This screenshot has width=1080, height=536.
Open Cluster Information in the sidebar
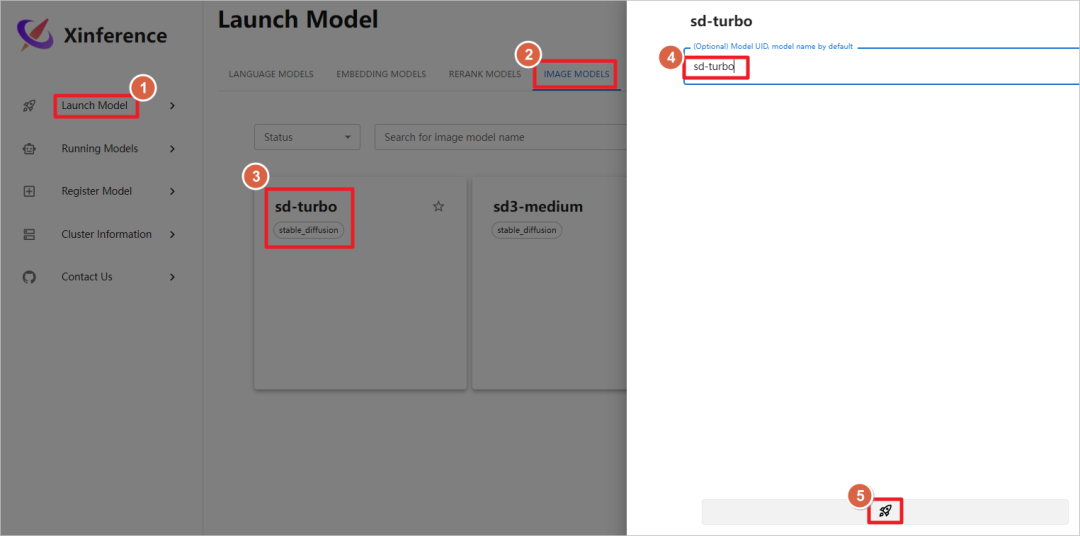(106, 234)
